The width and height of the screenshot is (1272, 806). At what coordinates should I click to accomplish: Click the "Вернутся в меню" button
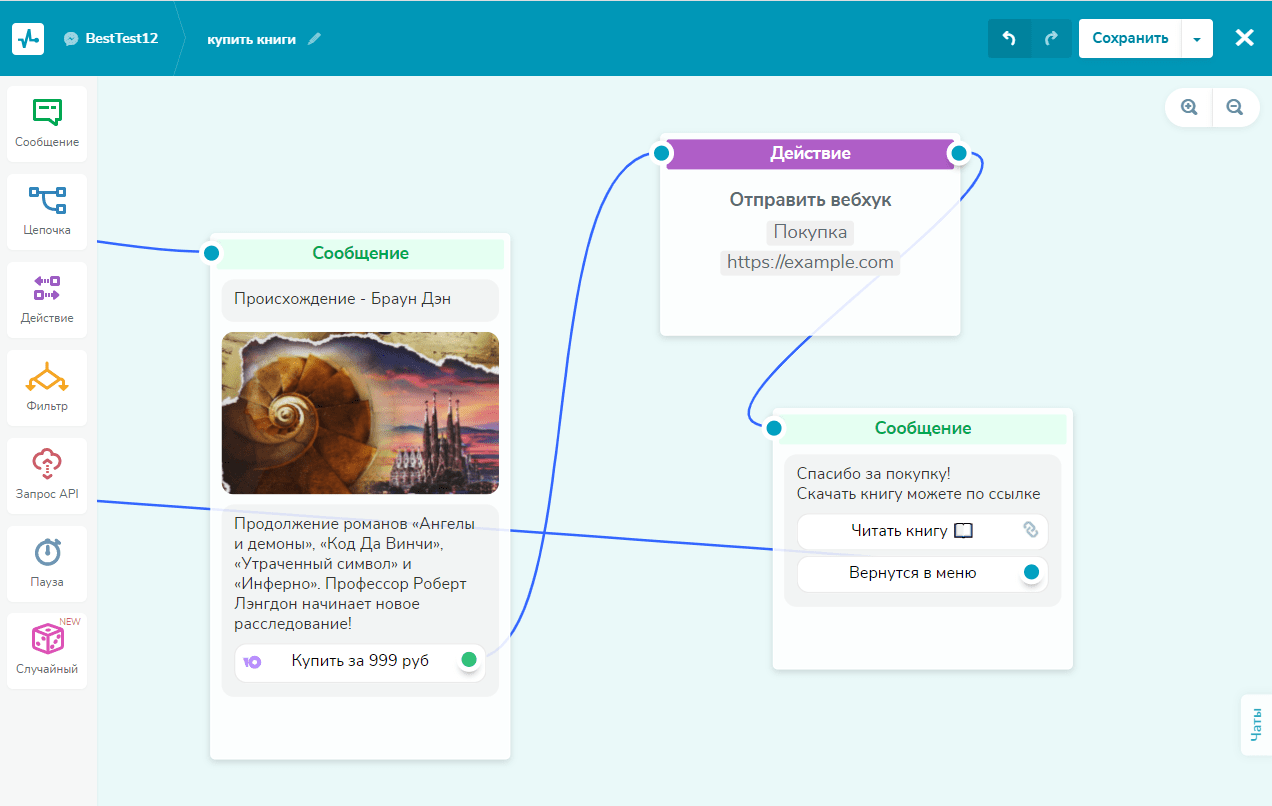tap(922, 574)
